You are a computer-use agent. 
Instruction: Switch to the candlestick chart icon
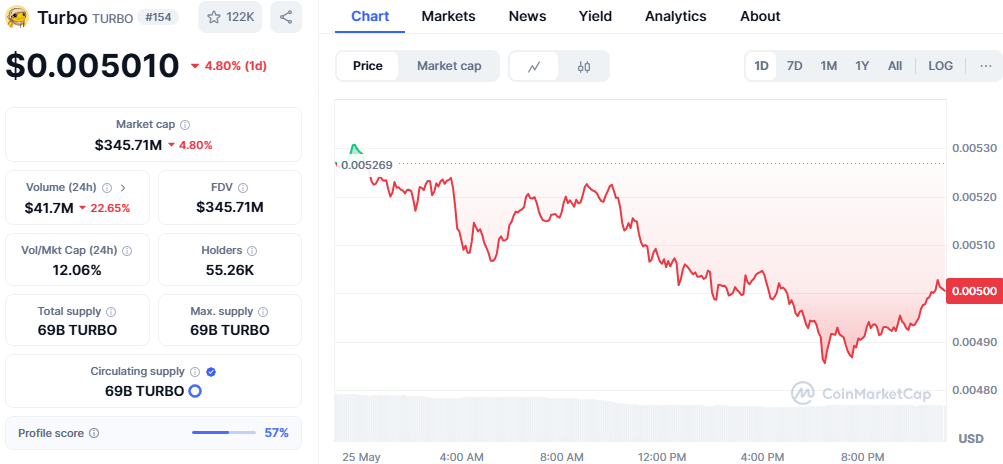point(583,66)
